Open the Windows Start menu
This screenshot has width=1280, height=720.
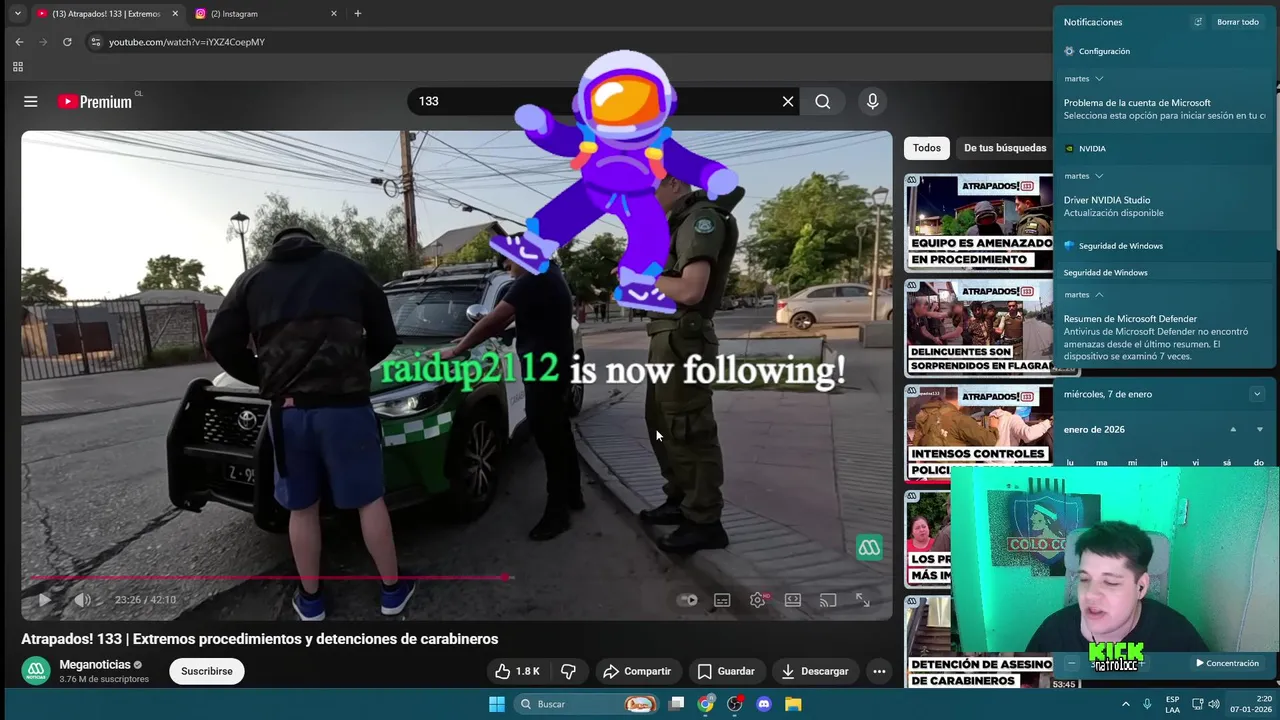tap(497, 704)
